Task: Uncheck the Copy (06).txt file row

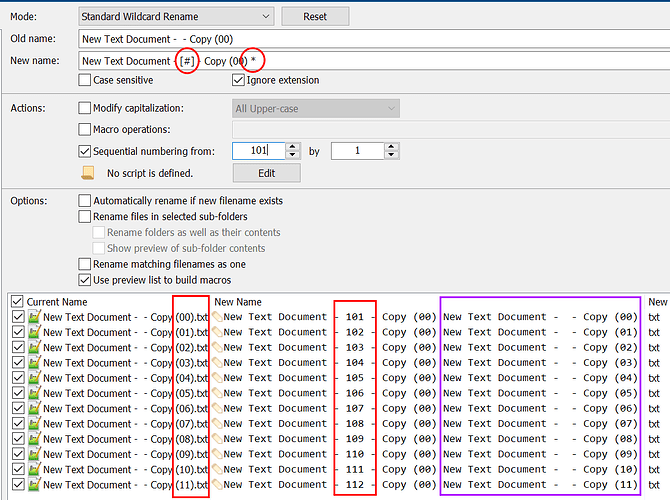Action: 18,408
